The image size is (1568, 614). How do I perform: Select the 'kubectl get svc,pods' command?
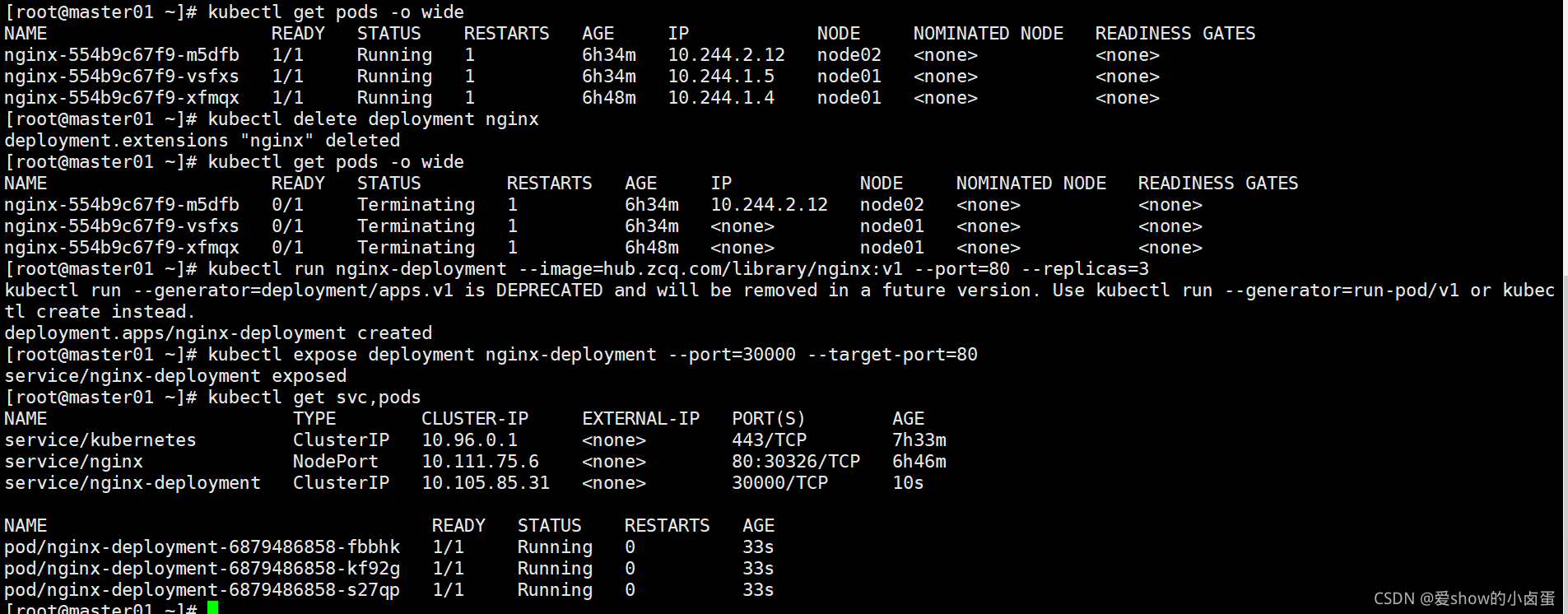tap(314, 398)
